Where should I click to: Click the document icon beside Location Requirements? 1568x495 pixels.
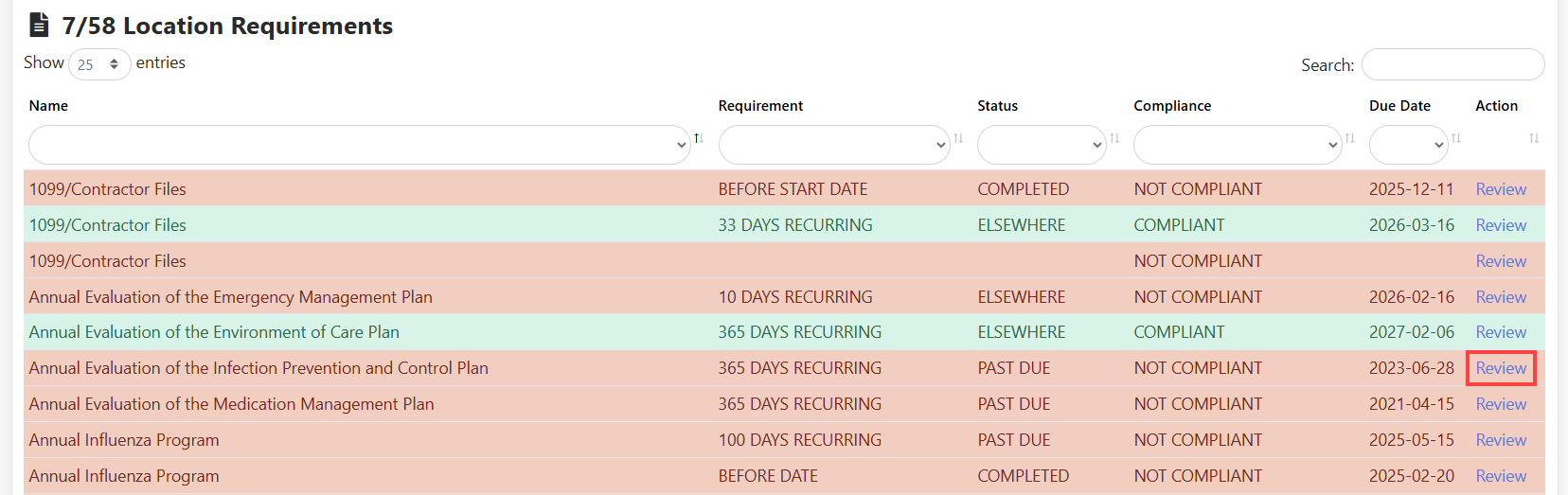[x=39, y=25]
